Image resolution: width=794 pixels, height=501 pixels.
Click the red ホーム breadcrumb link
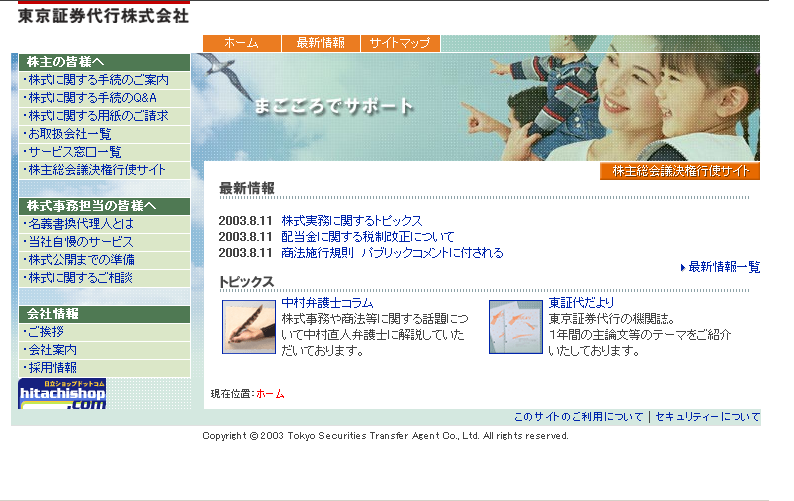[270, 394]
